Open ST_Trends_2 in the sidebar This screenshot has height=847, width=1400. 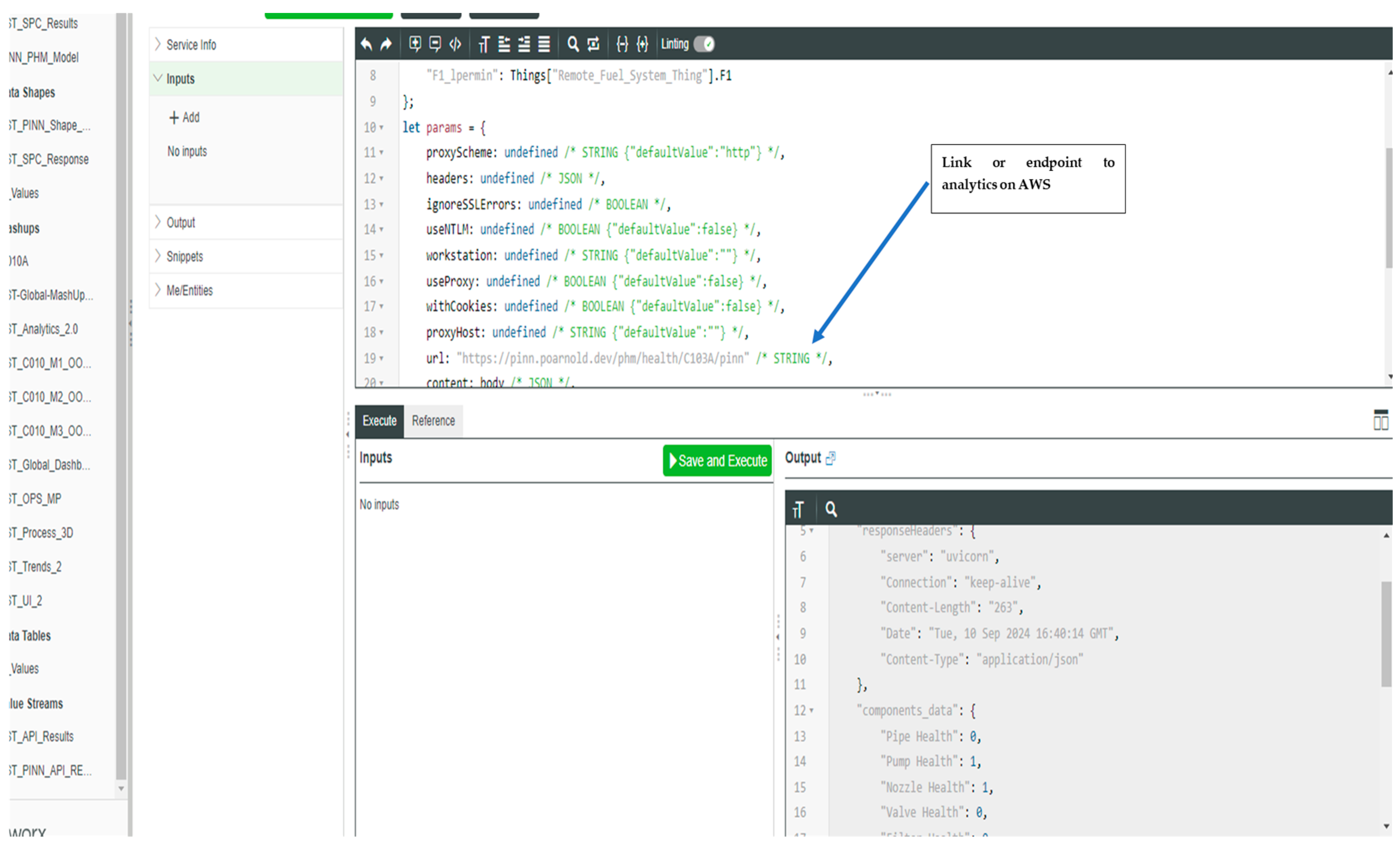pyautogui.click(x=34, y=567)
